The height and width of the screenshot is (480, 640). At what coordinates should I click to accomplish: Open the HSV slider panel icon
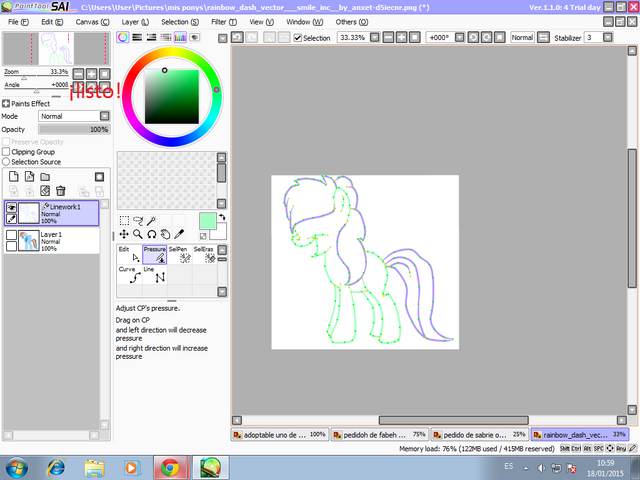pyautogui.click(x=151, y=38)
